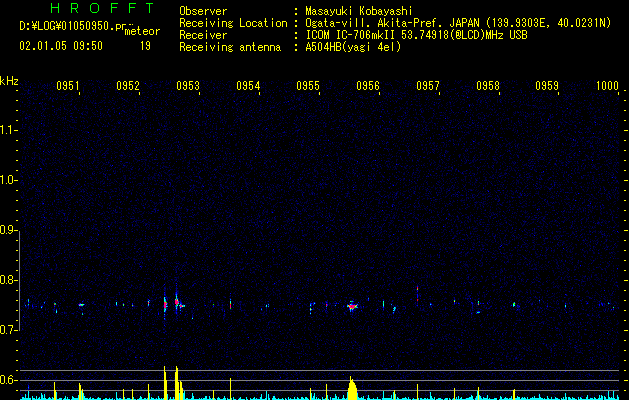This screenshot has width=629, height=400.
Task: Click the 0.9 kHz frequency label
Action: [9, 230]
